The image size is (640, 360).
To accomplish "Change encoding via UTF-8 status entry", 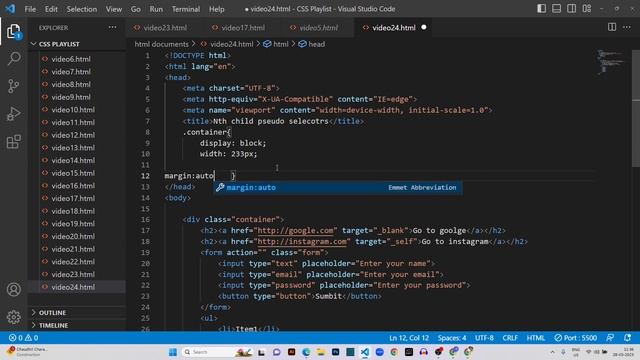I will tap(484, 338).
